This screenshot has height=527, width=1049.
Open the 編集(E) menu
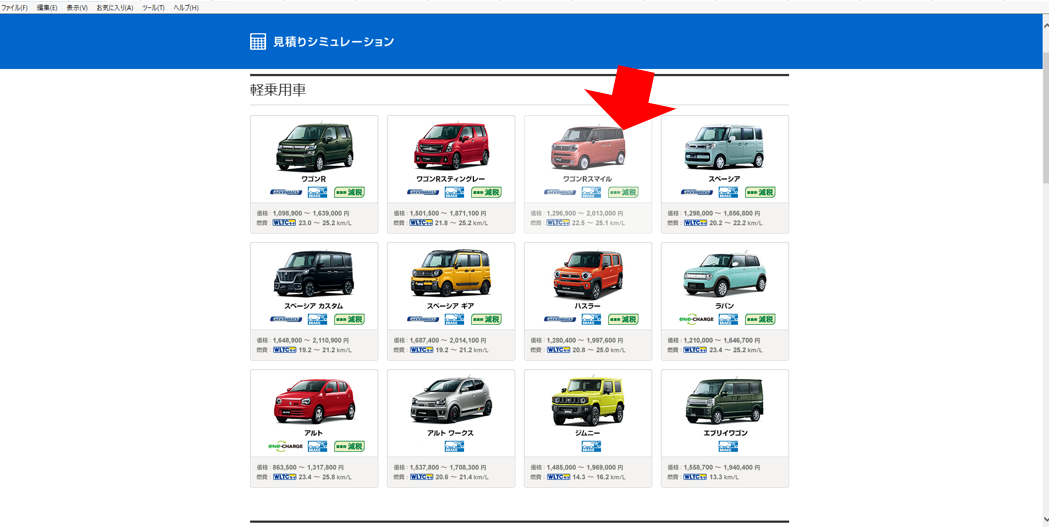(x=47, y=7)
